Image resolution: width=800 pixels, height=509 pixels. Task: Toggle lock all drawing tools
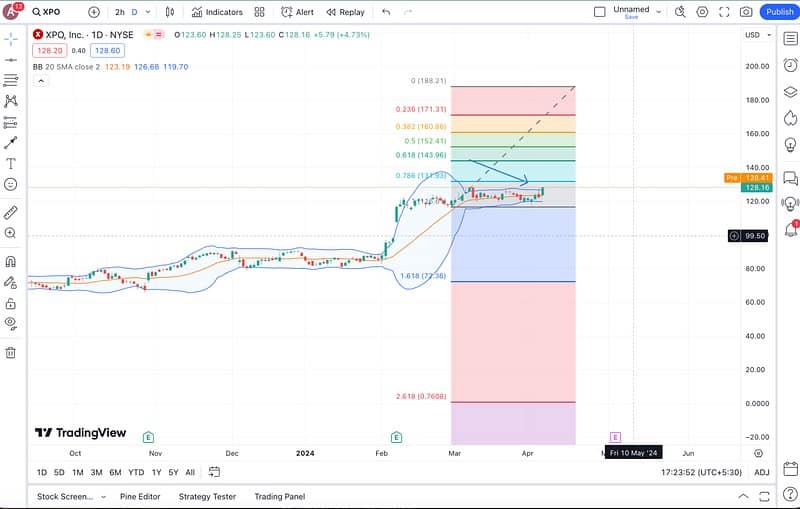pos(11,303)
